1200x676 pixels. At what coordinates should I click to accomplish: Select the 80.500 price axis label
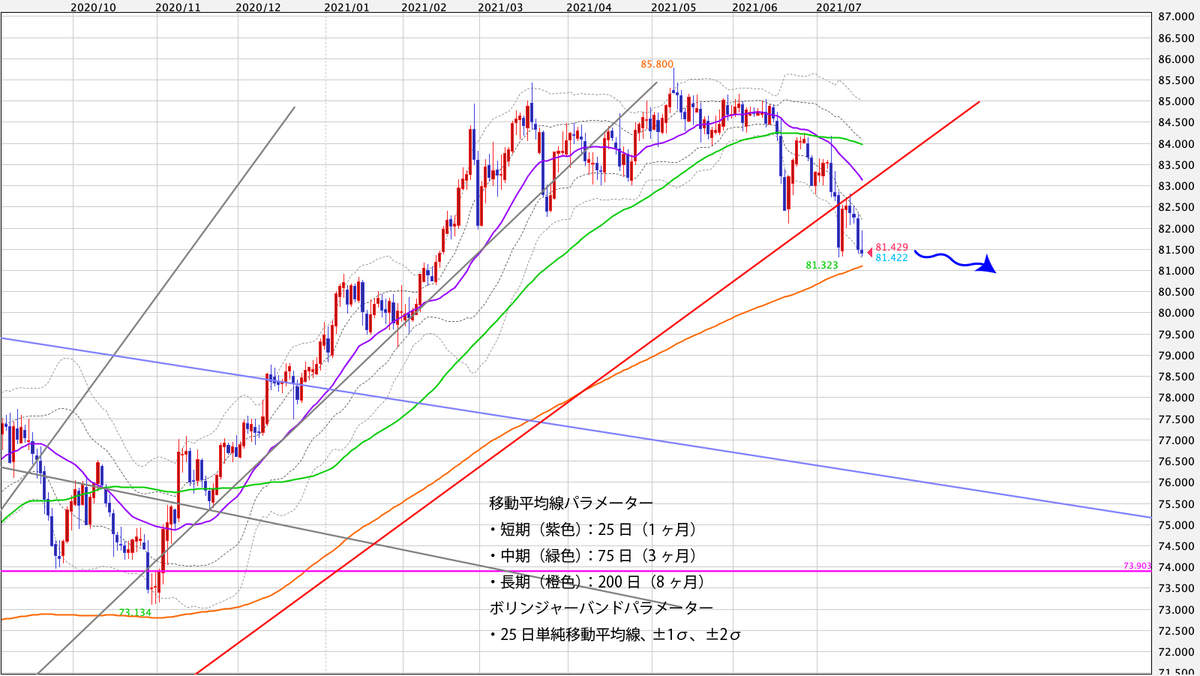pyautogui.click(x=1178, y=293)
